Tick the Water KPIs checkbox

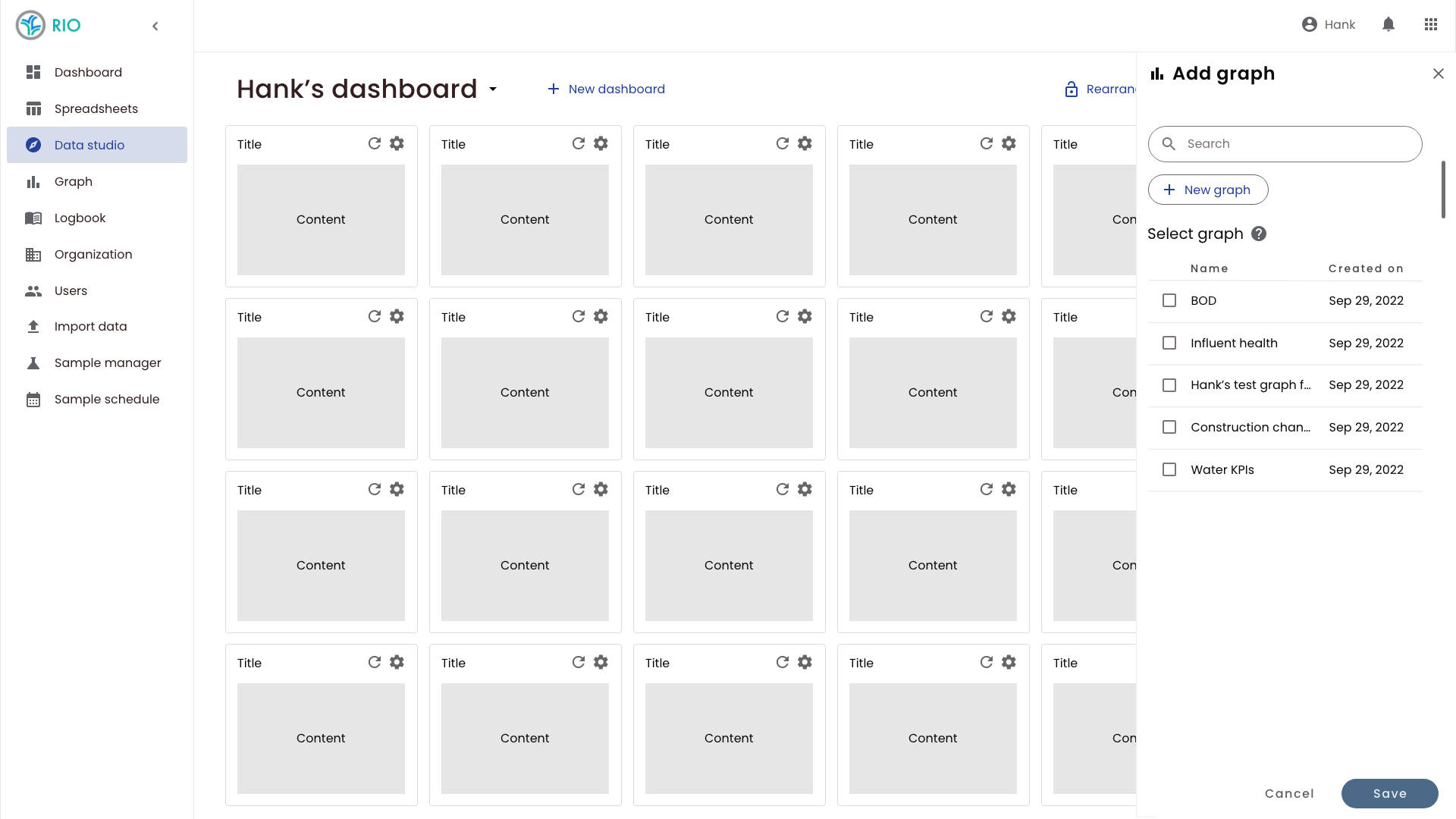click(x=1169, y=469)
